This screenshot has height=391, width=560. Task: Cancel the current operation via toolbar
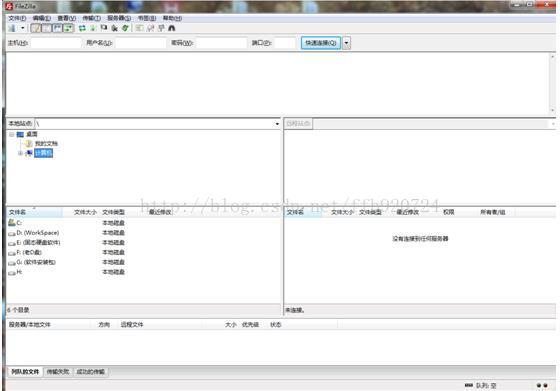(x=104, y=28)
